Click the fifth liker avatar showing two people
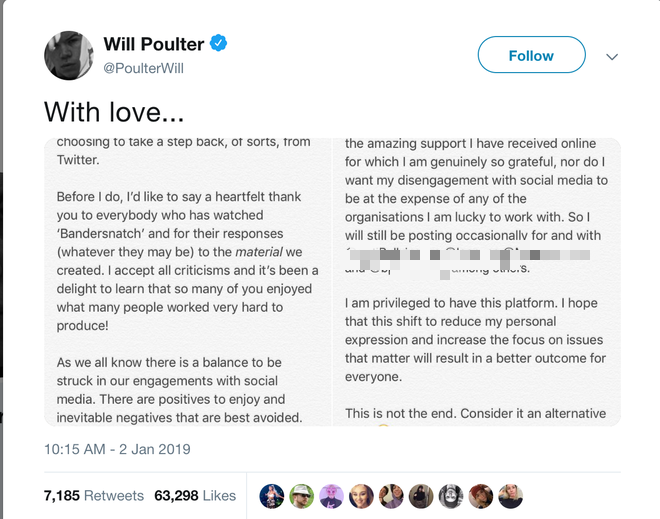660x519 pixels. pos(391,496)
